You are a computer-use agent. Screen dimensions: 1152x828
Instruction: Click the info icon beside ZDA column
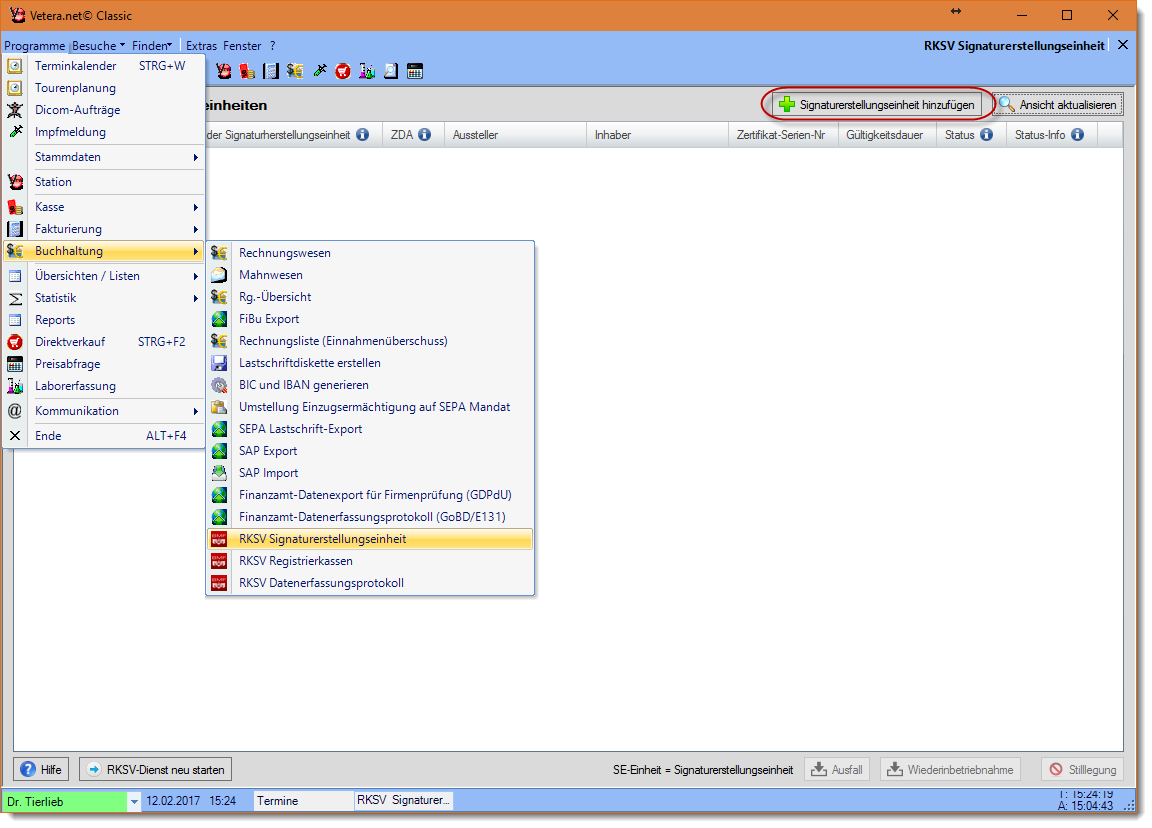(x=424, y=135)
